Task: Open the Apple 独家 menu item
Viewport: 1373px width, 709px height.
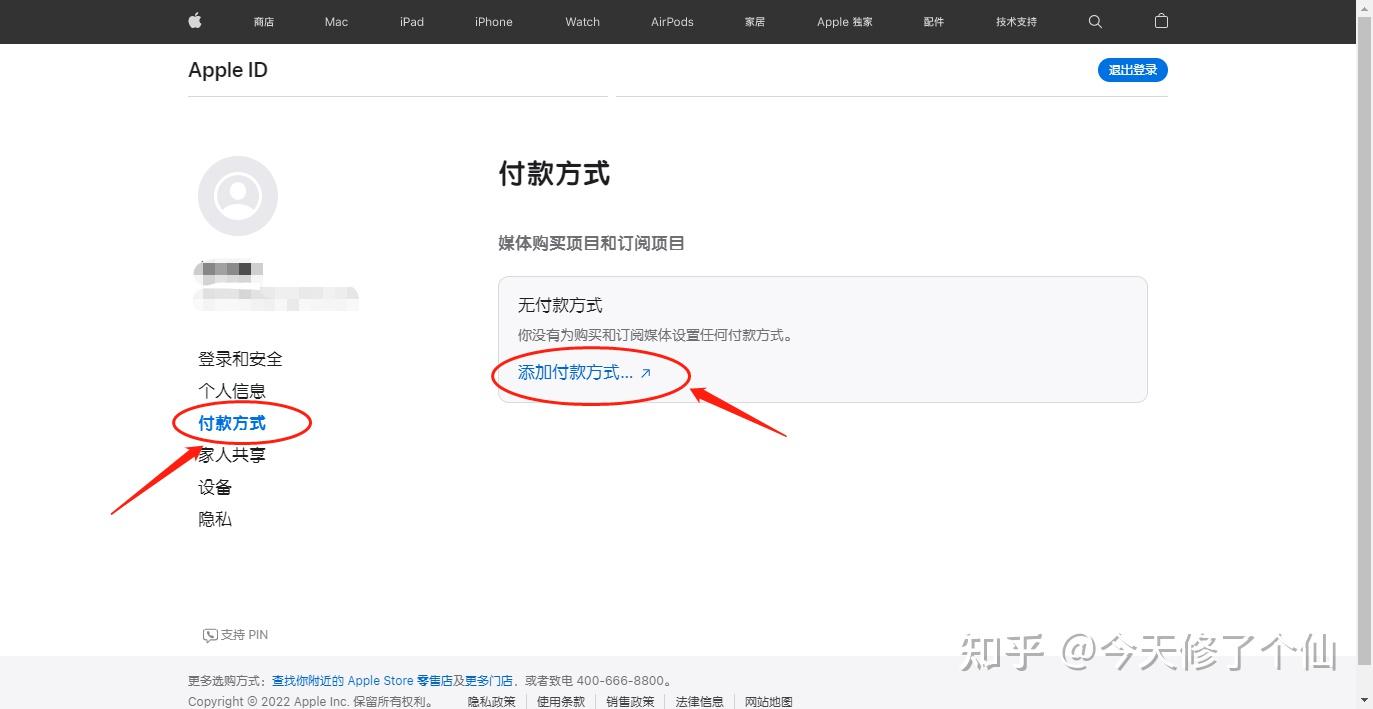Action: (845, 22)
